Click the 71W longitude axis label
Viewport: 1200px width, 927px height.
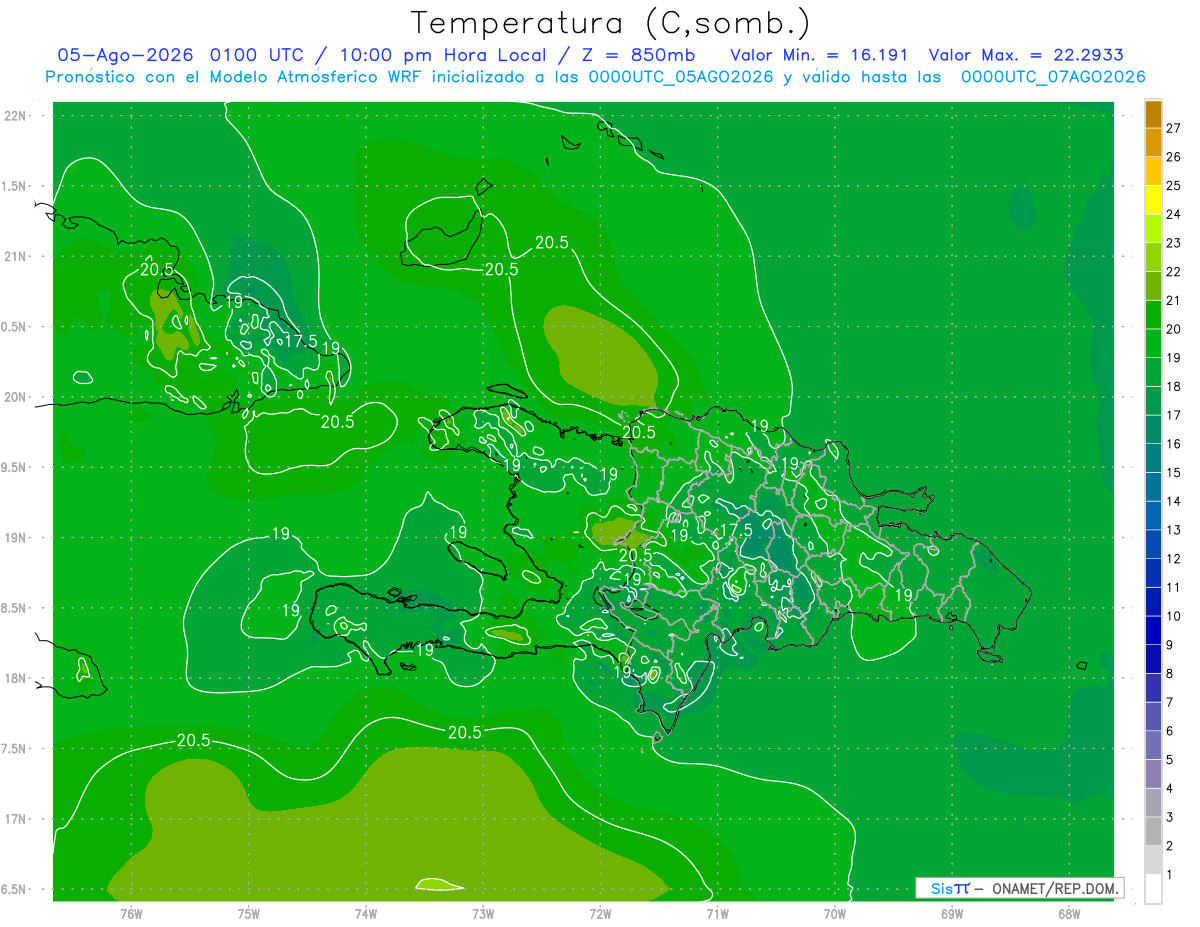[x=717, y=913]
